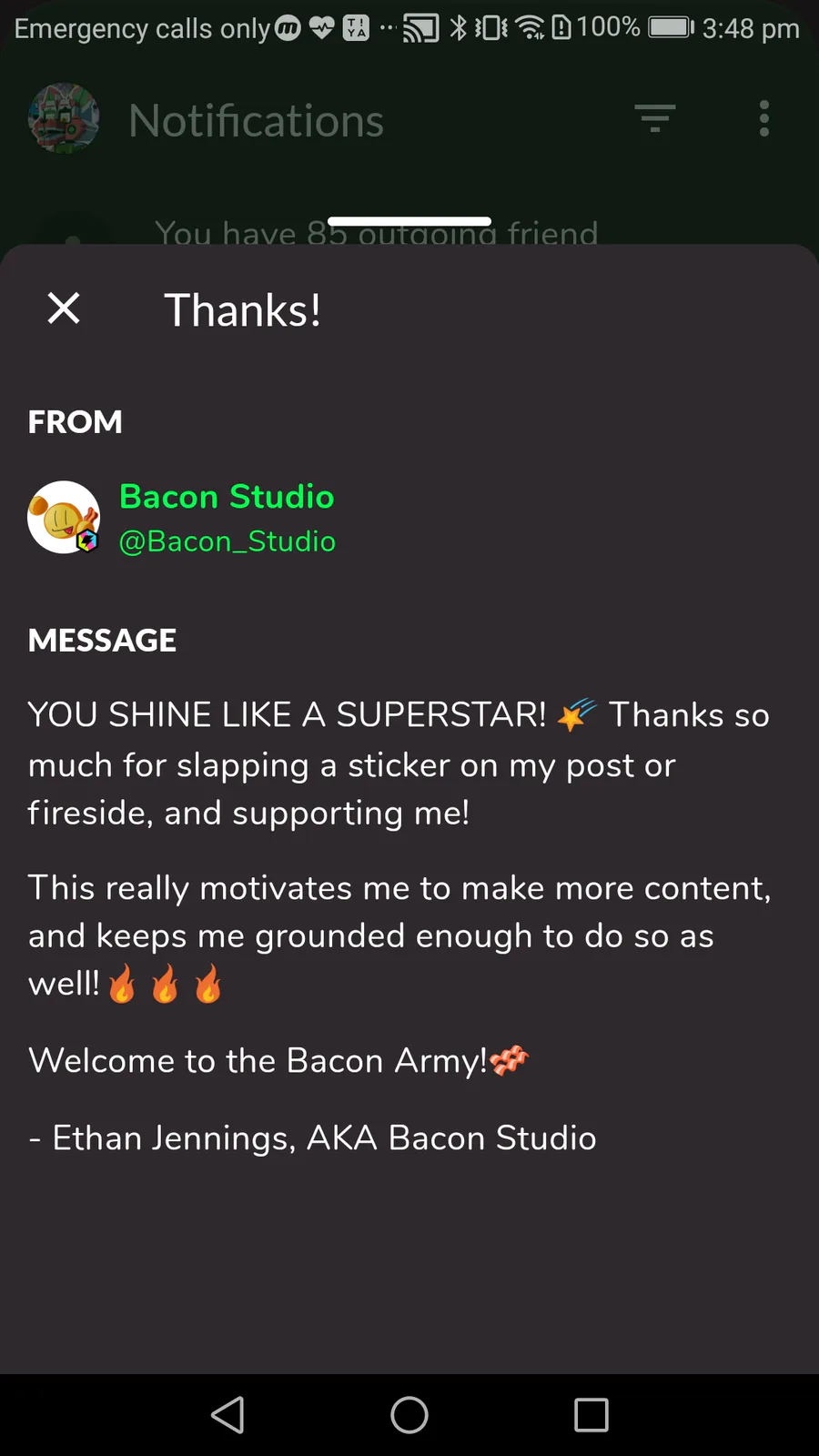This screenshot has width=819, height=1456.
Task: Tap the Wi-Fi status icon
Action: [530, 28]
